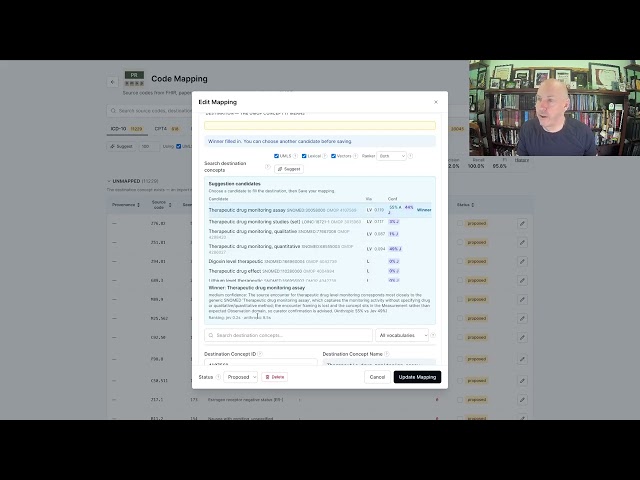Edit mapping for source code Z76.82 row
This screenshot has width=640, height=480.
click(x=522, y=223)
